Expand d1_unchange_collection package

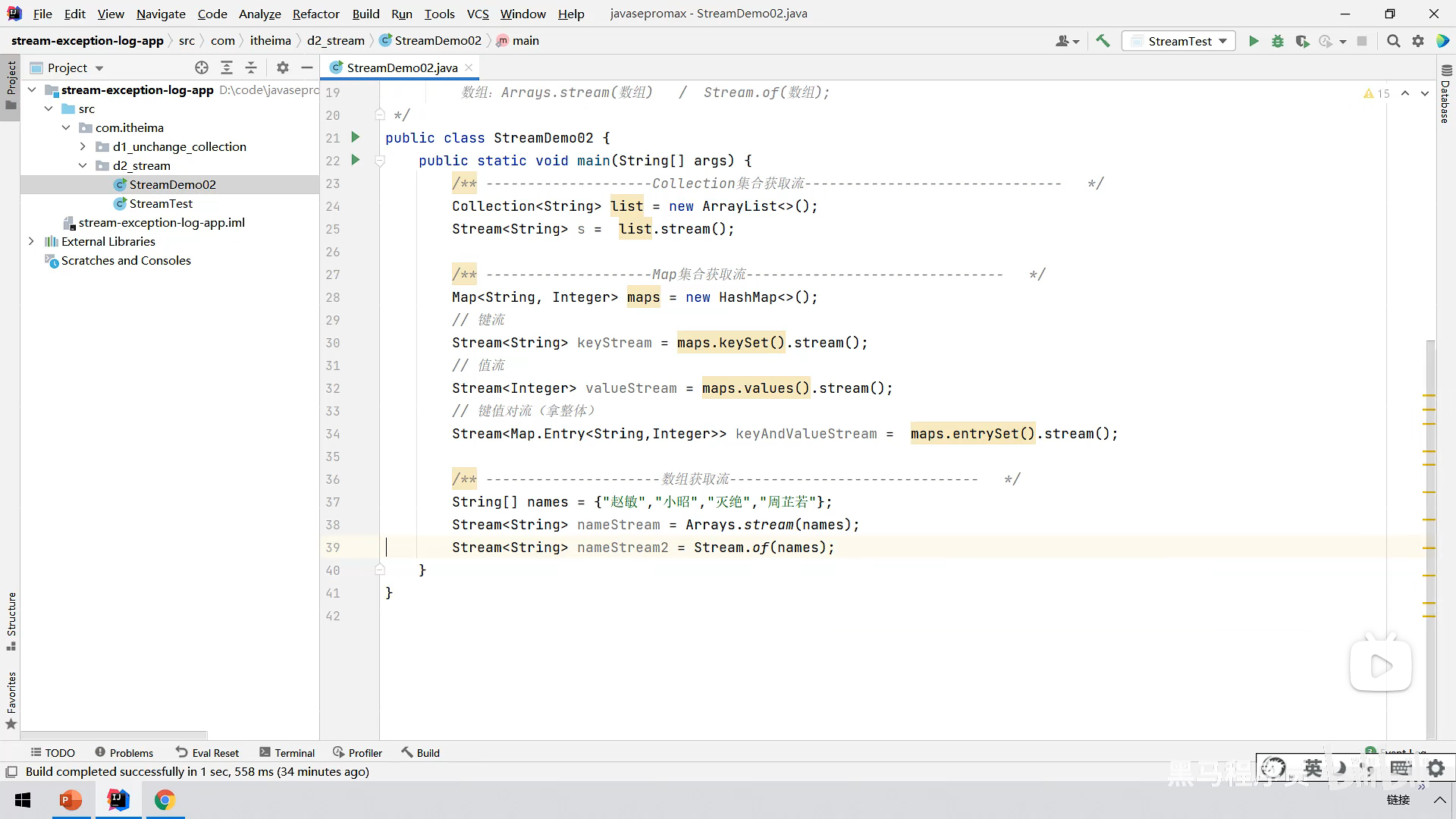point(83,146)
